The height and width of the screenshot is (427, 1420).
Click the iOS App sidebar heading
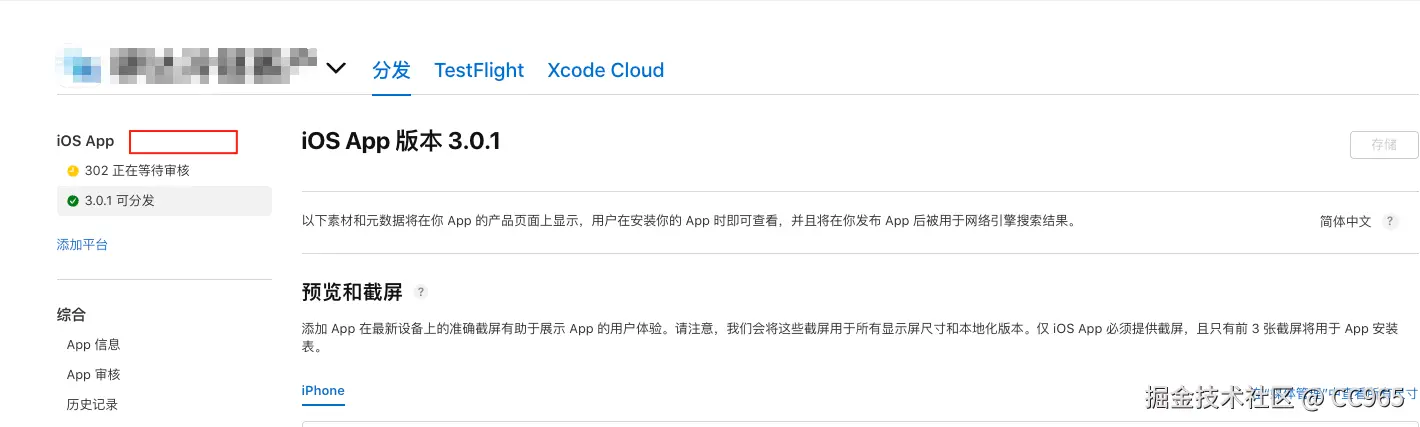pyautogui.click(x=86, y=142)
